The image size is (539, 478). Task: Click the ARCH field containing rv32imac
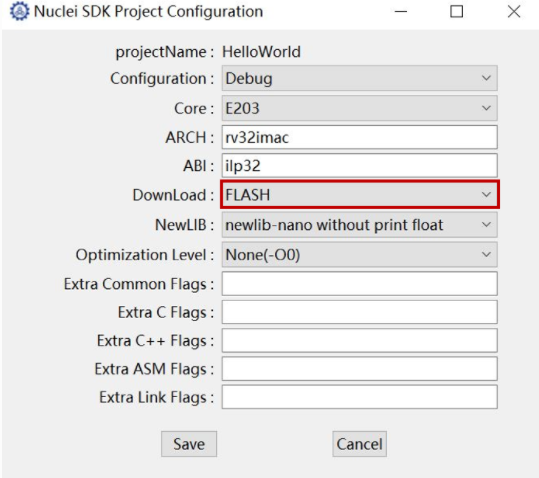click(x=360, y=137)
